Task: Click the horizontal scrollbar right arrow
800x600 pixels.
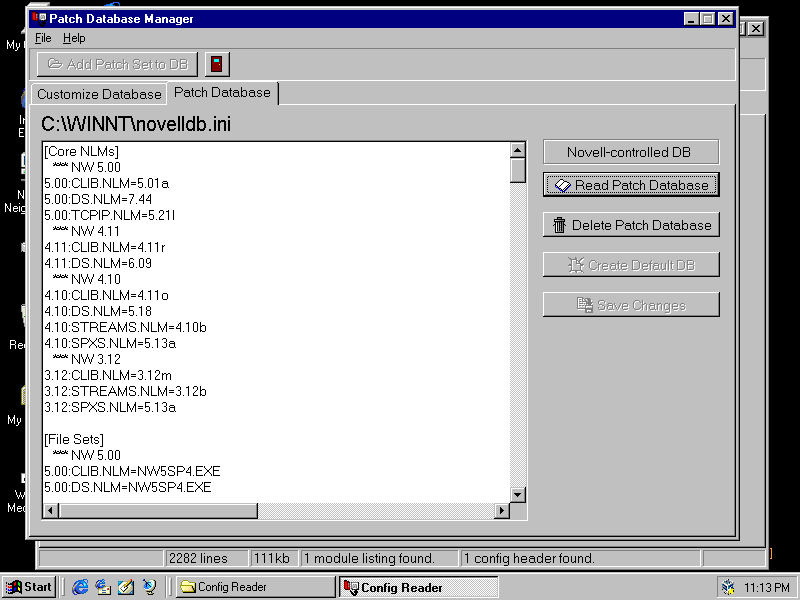Action: tap(502, 511)
